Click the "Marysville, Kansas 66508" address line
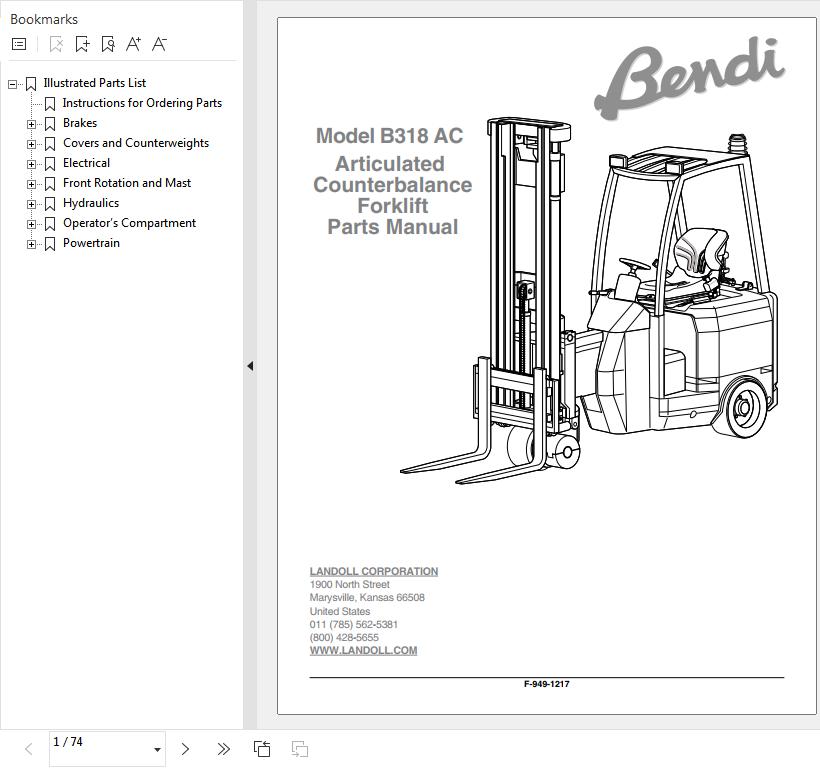The image size is (820, 769). (x=367, y=597)
